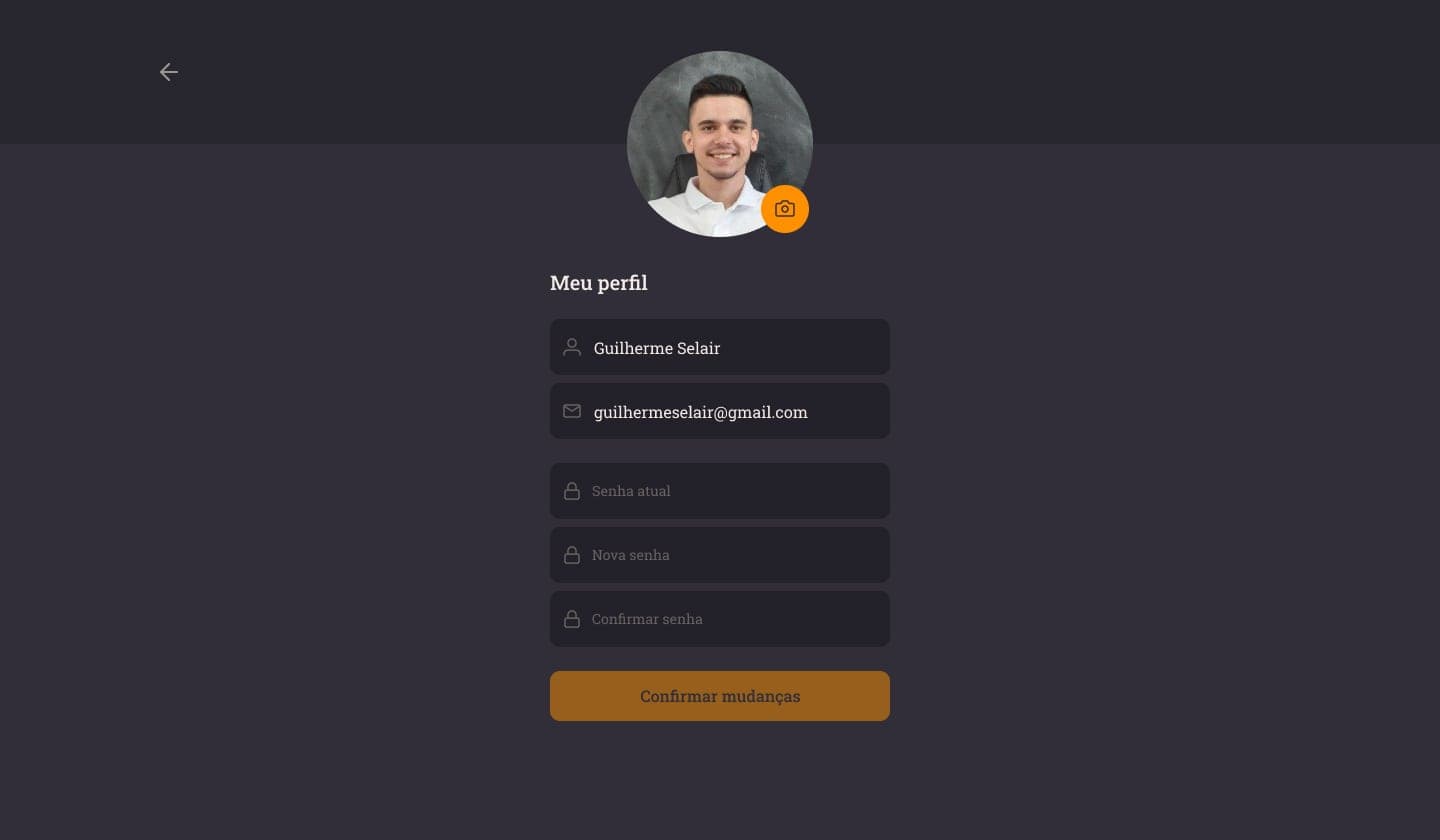Viewport: 1440px width, 840px height.
Task: Focus the name field containing Guilherme Selair
Action: [720, 347]
